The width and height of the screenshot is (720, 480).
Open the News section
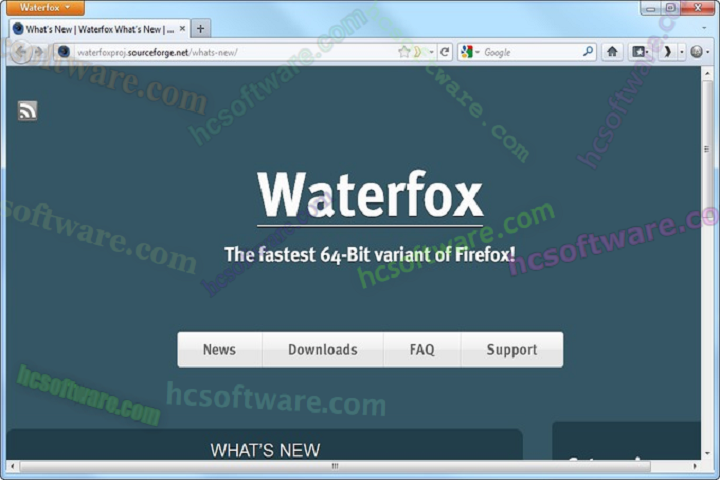[x=219, y=350]
